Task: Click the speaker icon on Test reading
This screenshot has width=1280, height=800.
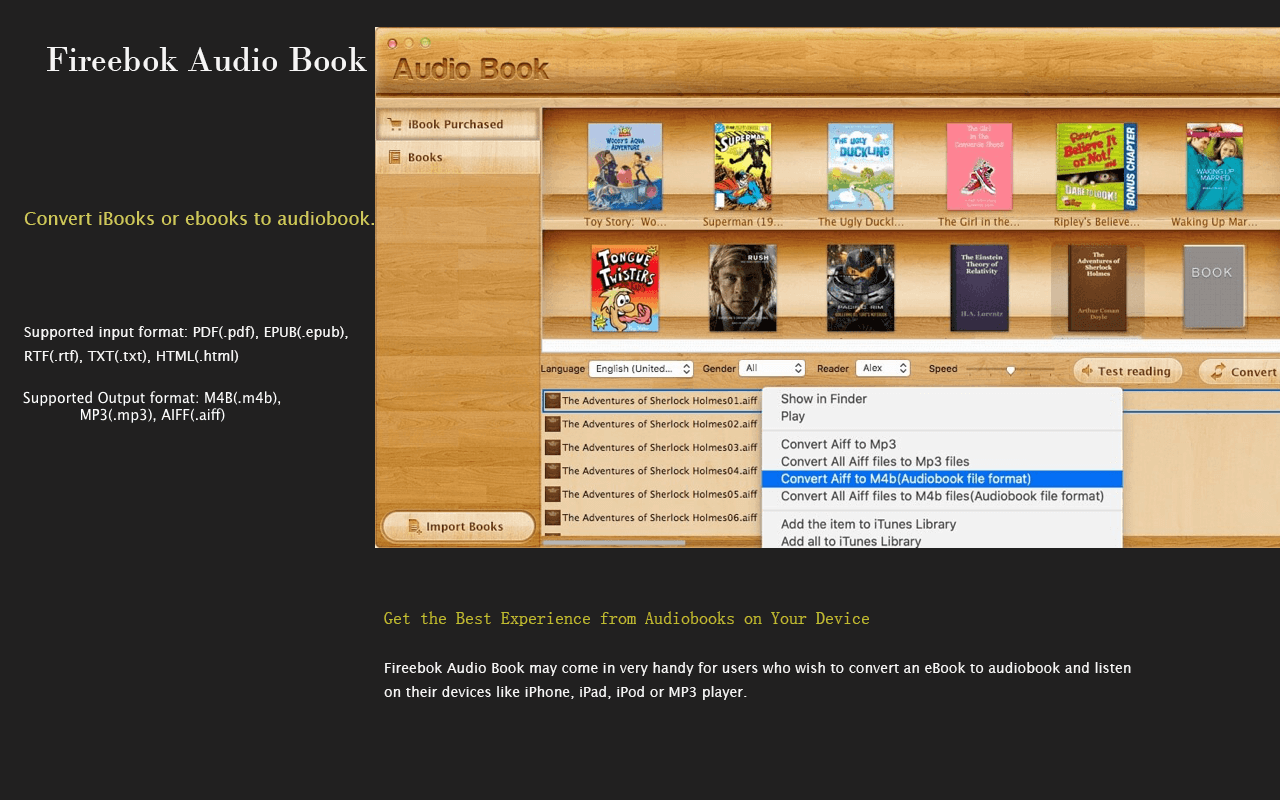Action: pyautogui.click(x=1088, y=371)
